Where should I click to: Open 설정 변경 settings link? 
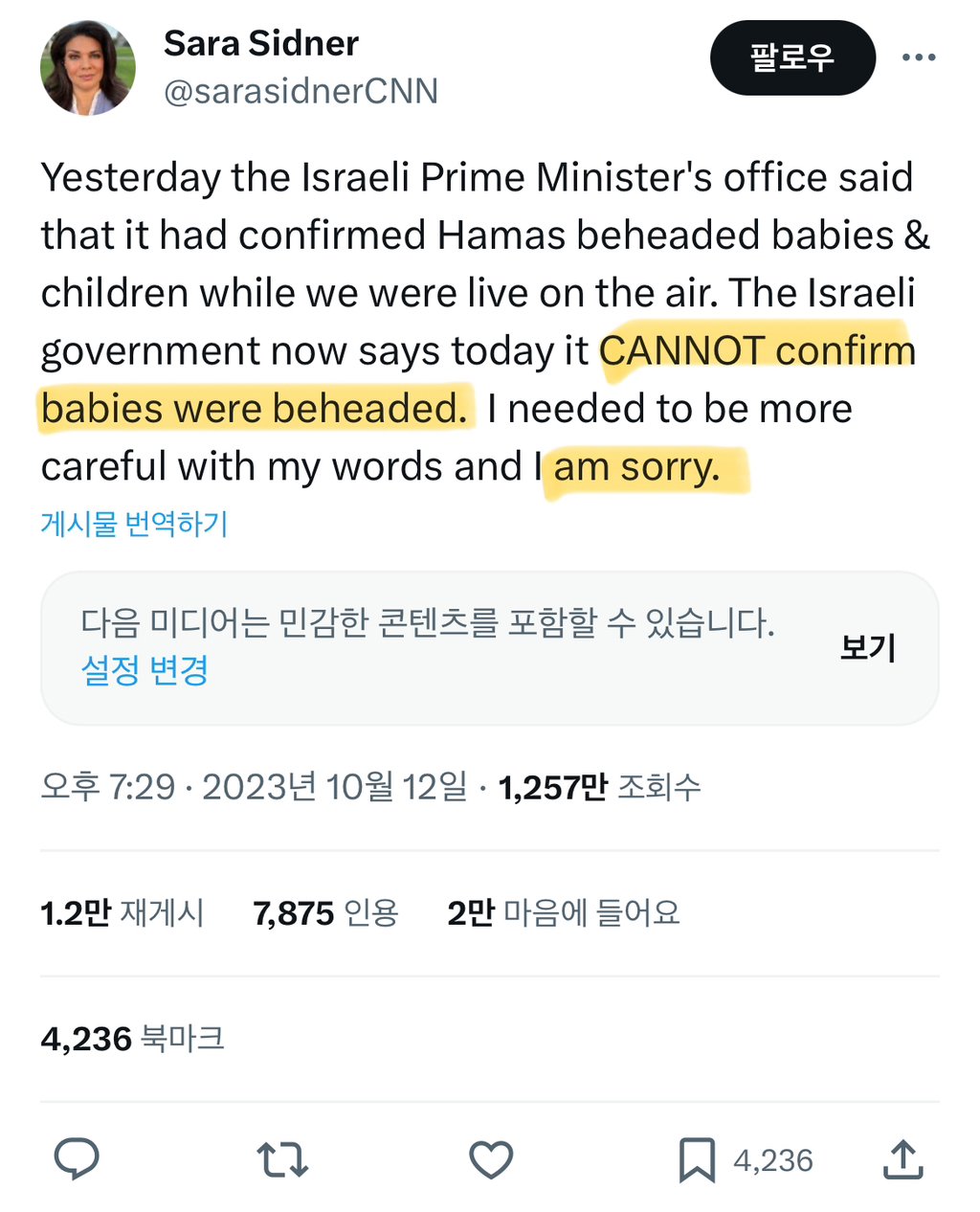145,669
